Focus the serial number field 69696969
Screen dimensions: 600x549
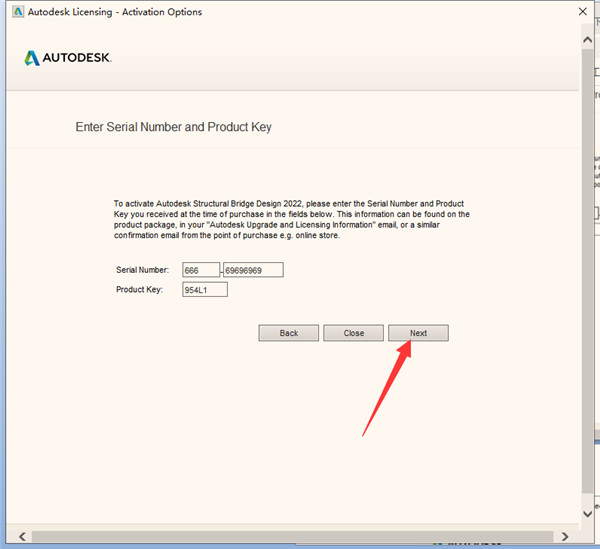253,270
